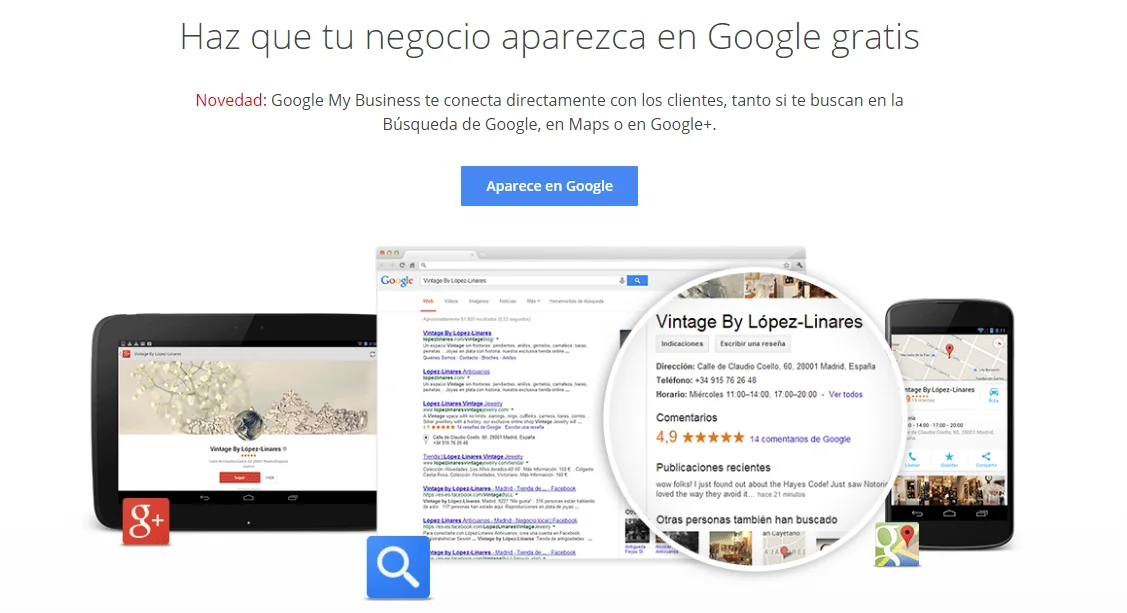Click the Aparece en Google button

[x=549, y=186]
